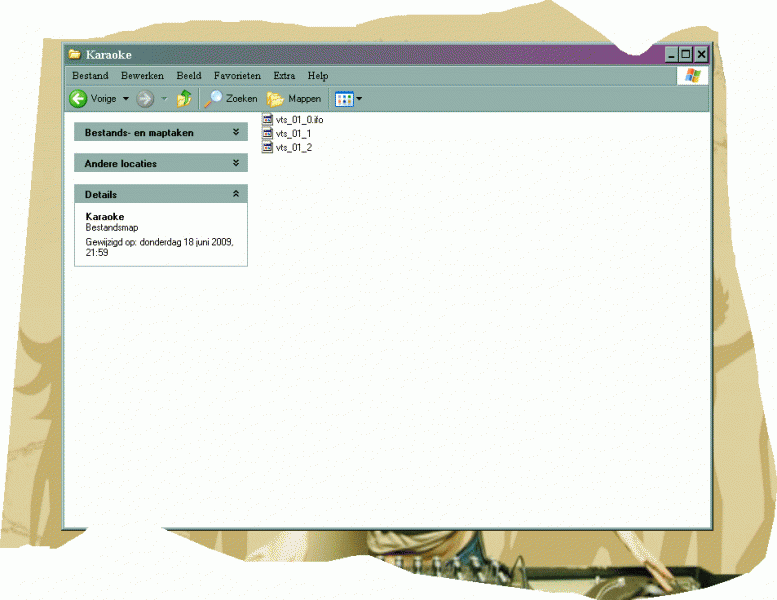Image resolution: width=777 pixels, height=600 pixels.
Task: Click the Vorige button label
Action: 103,99
